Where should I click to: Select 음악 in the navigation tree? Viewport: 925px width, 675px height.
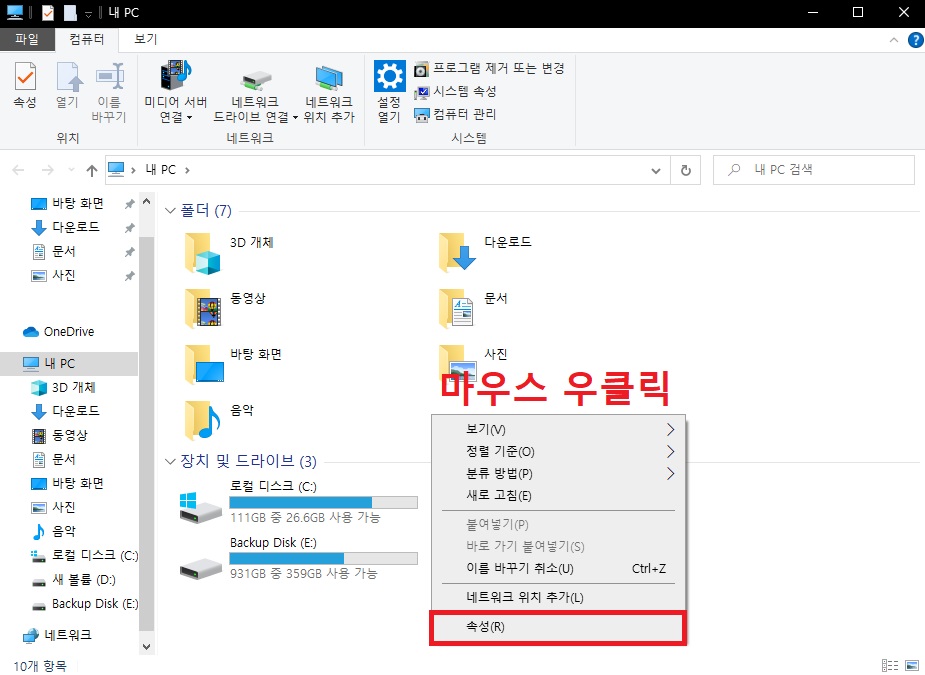point(53,531)
